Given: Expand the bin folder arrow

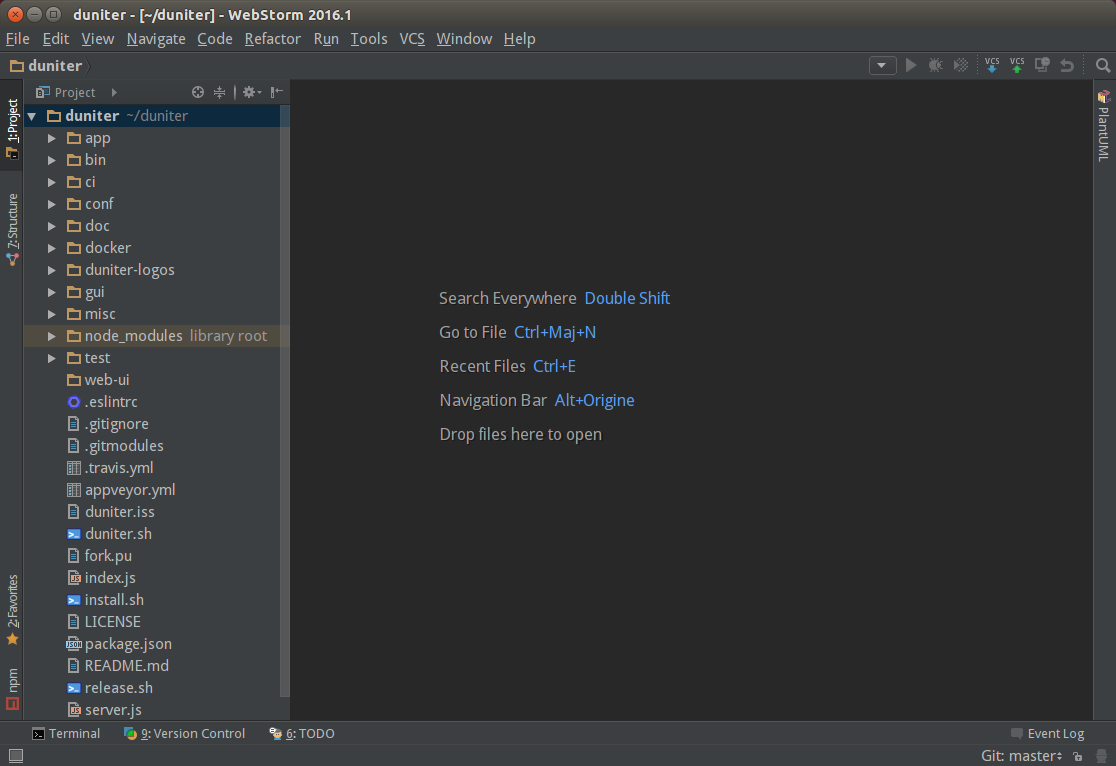Looking at the screenshot, I should [x=51, y=160].
